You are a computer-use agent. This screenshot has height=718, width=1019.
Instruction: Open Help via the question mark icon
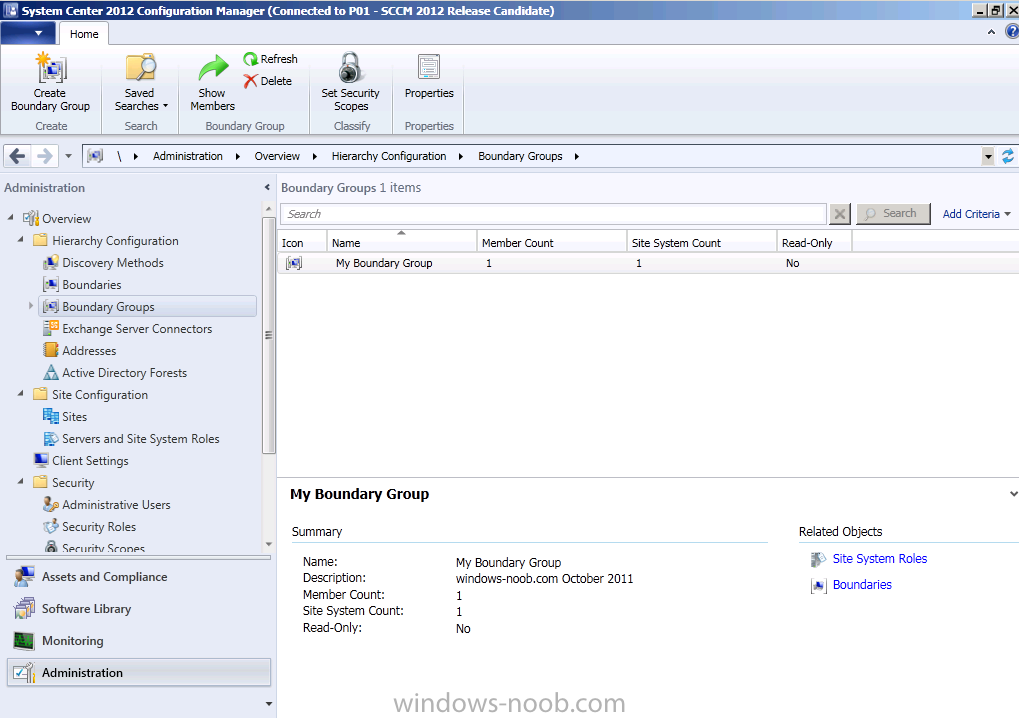[x=1012, y=32]
